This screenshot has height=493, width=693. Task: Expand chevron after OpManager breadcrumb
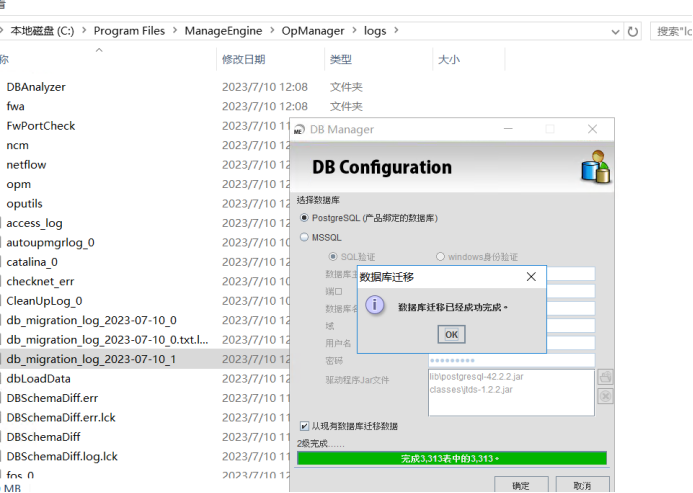click(354, 30)
